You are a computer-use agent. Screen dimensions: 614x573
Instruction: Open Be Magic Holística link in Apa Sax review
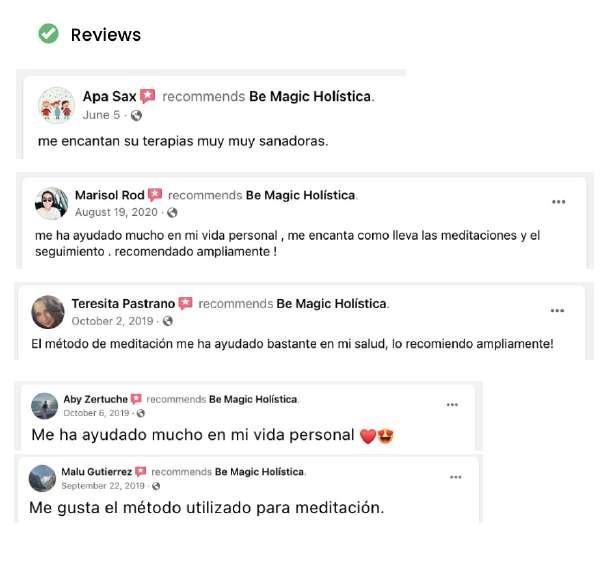[310, 96]
